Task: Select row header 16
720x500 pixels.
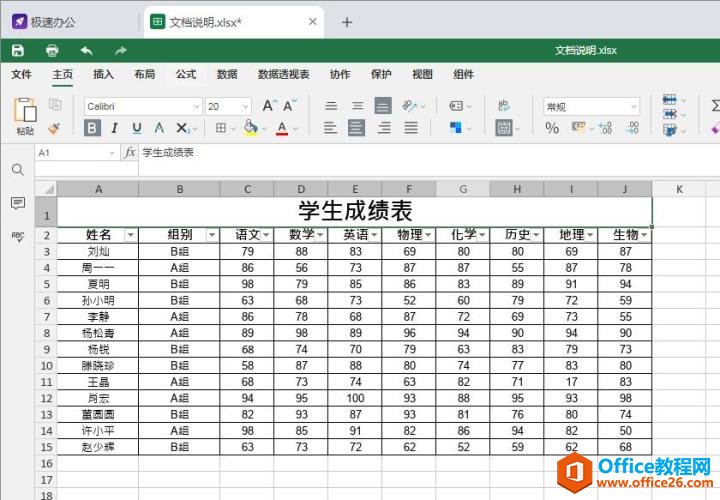Action: tap(46, 464)
